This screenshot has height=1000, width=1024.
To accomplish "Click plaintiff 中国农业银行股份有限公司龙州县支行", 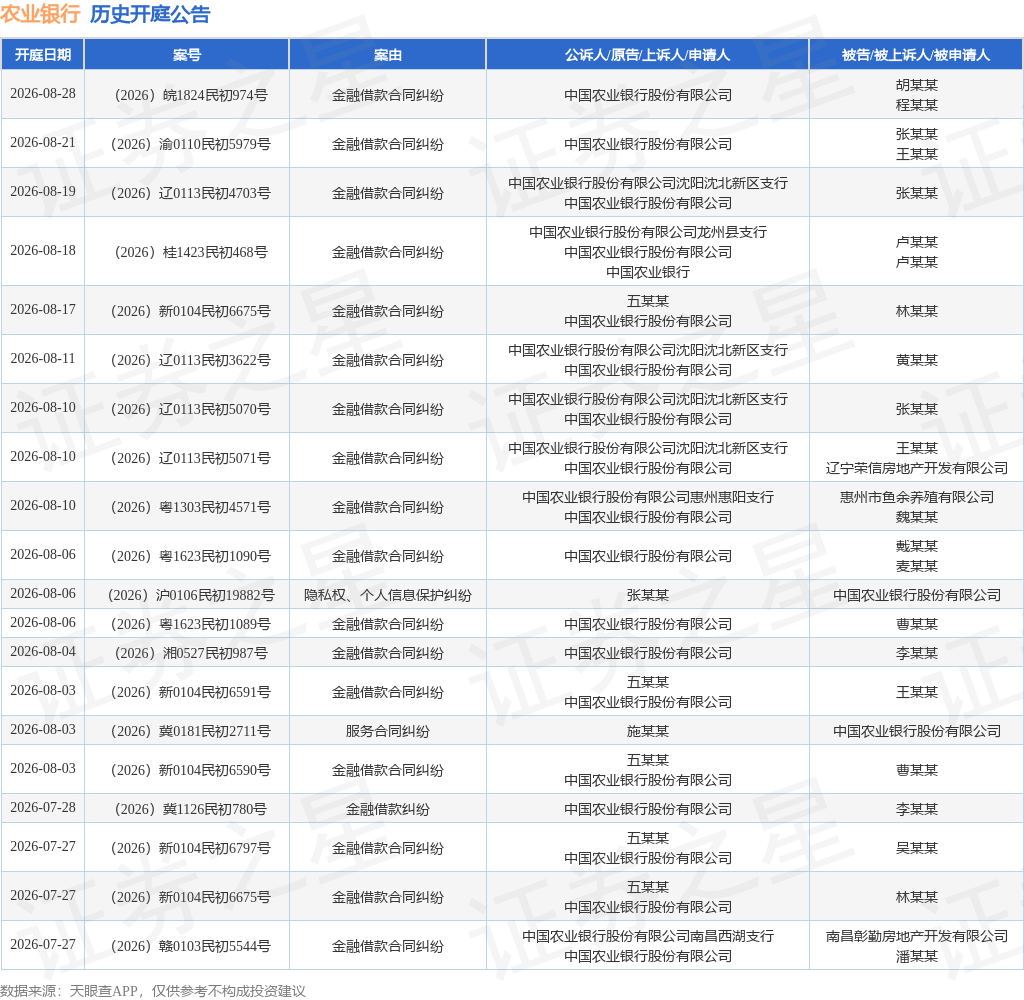I will [648, 232].
